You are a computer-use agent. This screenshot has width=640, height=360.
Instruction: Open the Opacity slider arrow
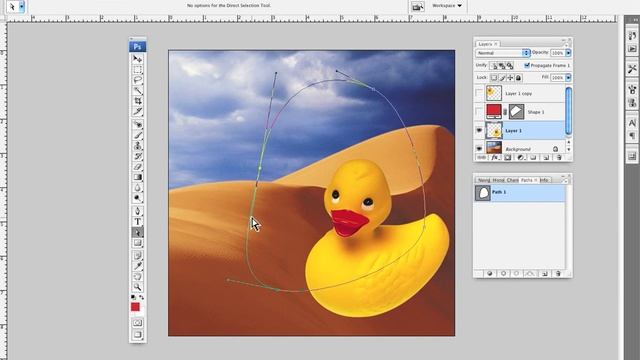[x=568, y=53]
